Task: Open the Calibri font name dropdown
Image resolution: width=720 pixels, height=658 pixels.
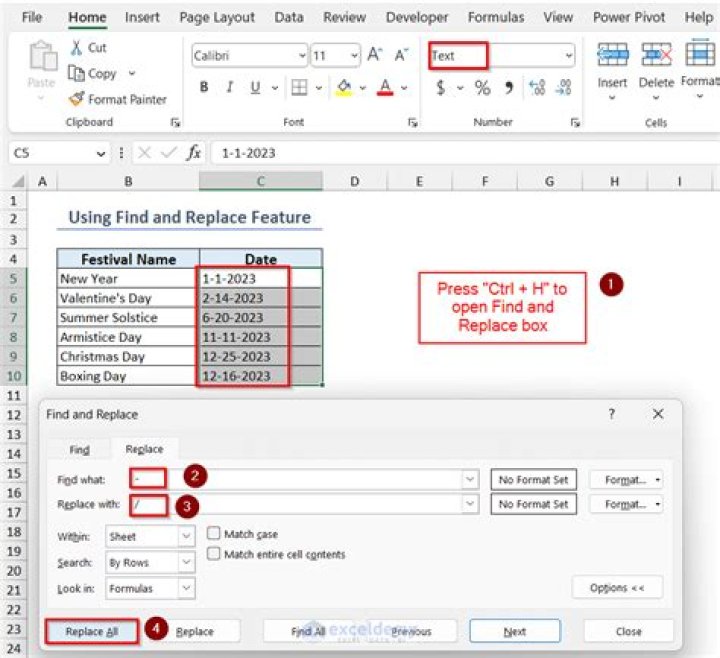Action: [x=302, y=56]
